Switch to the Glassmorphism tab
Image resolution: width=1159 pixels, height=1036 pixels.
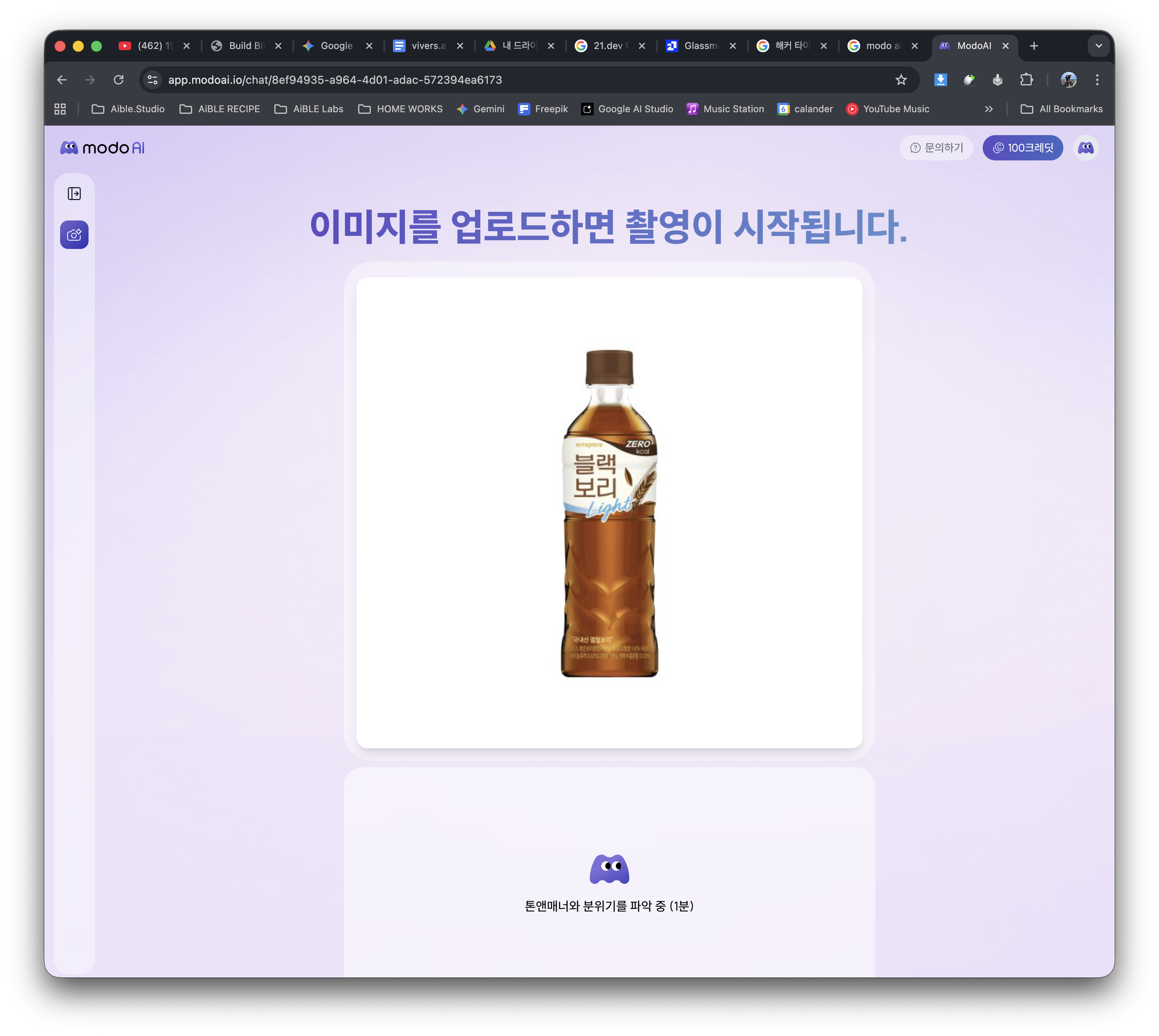coord(700,45)
